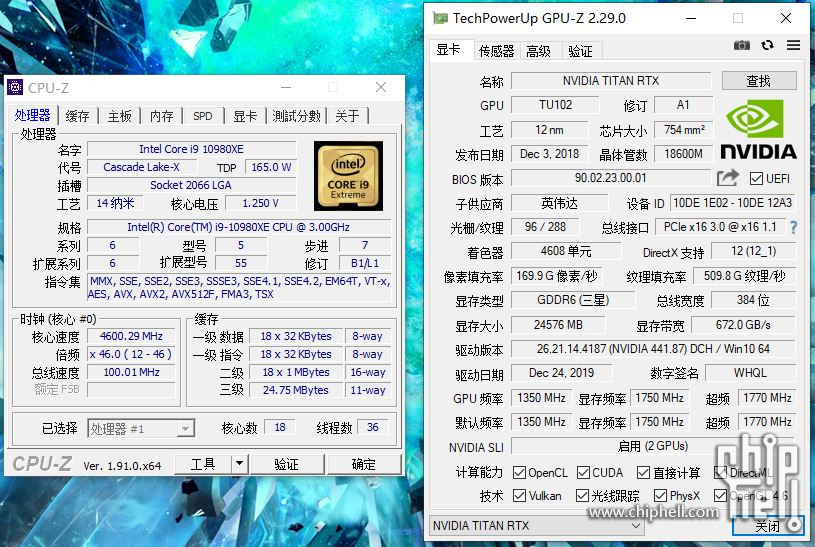This screenshot has width=815, height=547.
Task: Click the Socket 2066 LGA value
Action: 191,185
